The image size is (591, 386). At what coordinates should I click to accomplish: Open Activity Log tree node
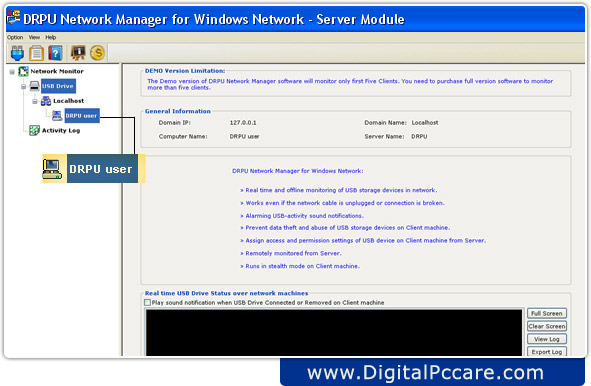[61, 130]
